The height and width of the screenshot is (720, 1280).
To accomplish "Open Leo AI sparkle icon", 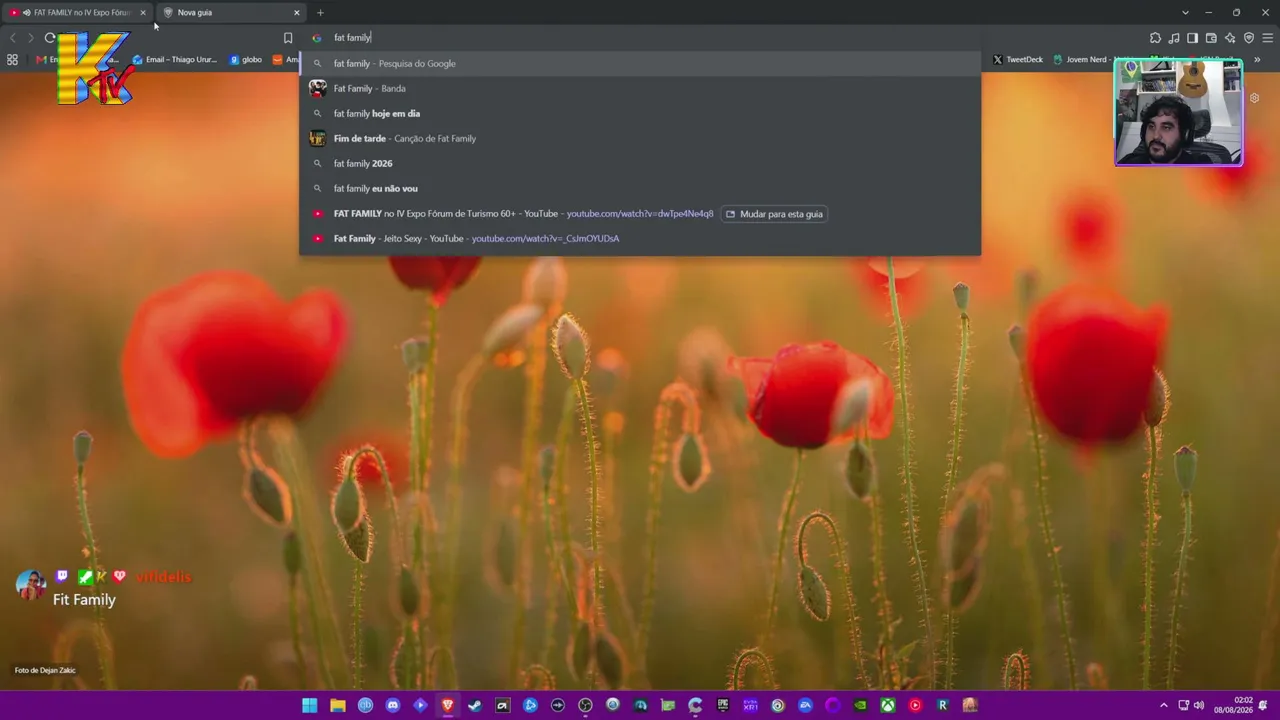I will [x=1230, y=38].
